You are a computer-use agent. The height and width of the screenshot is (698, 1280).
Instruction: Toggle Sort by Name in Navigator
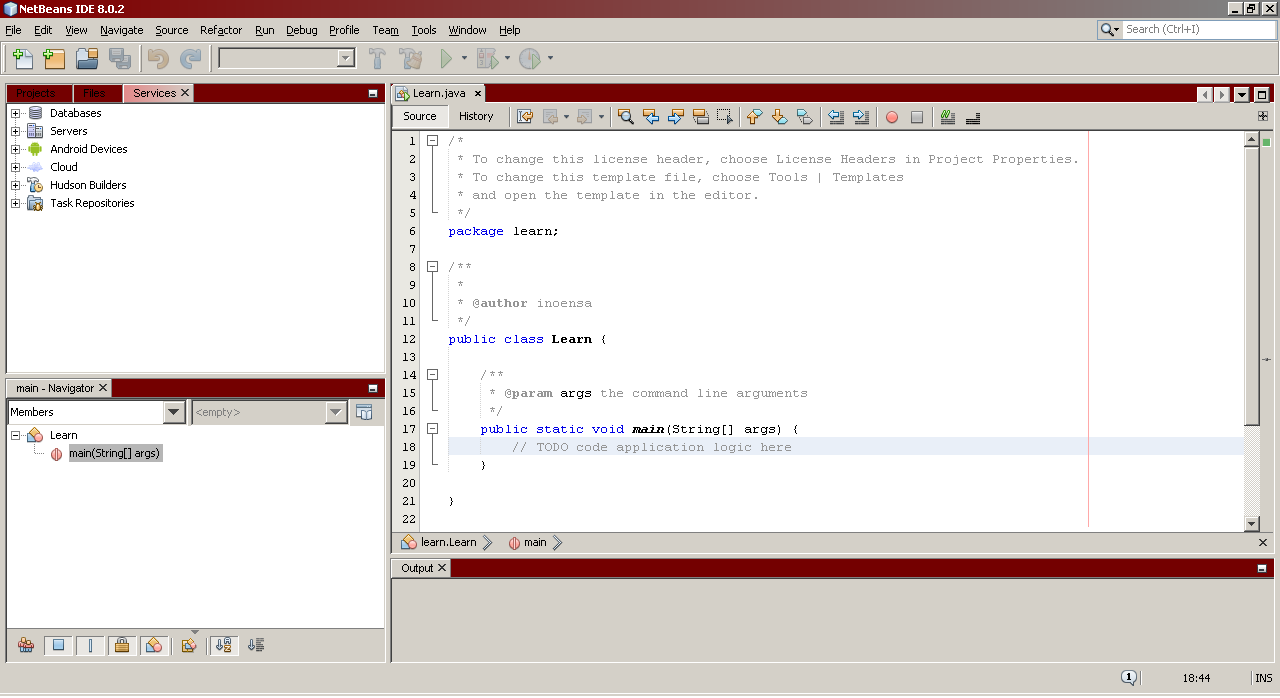(224, 645)
